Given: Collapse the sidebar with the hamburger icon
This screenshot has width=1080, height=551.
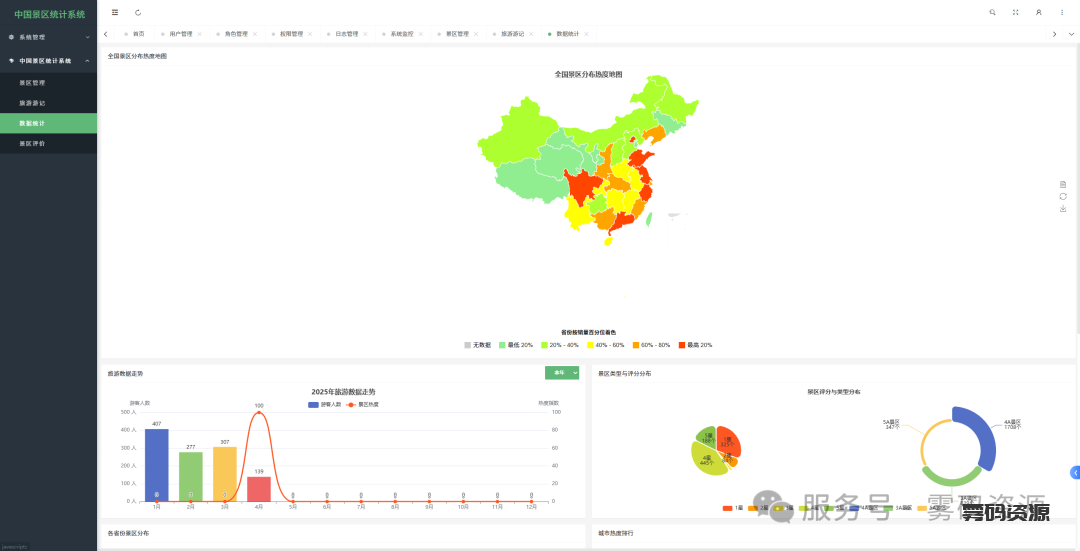Looking at the screenshot, I should point(115,12).
